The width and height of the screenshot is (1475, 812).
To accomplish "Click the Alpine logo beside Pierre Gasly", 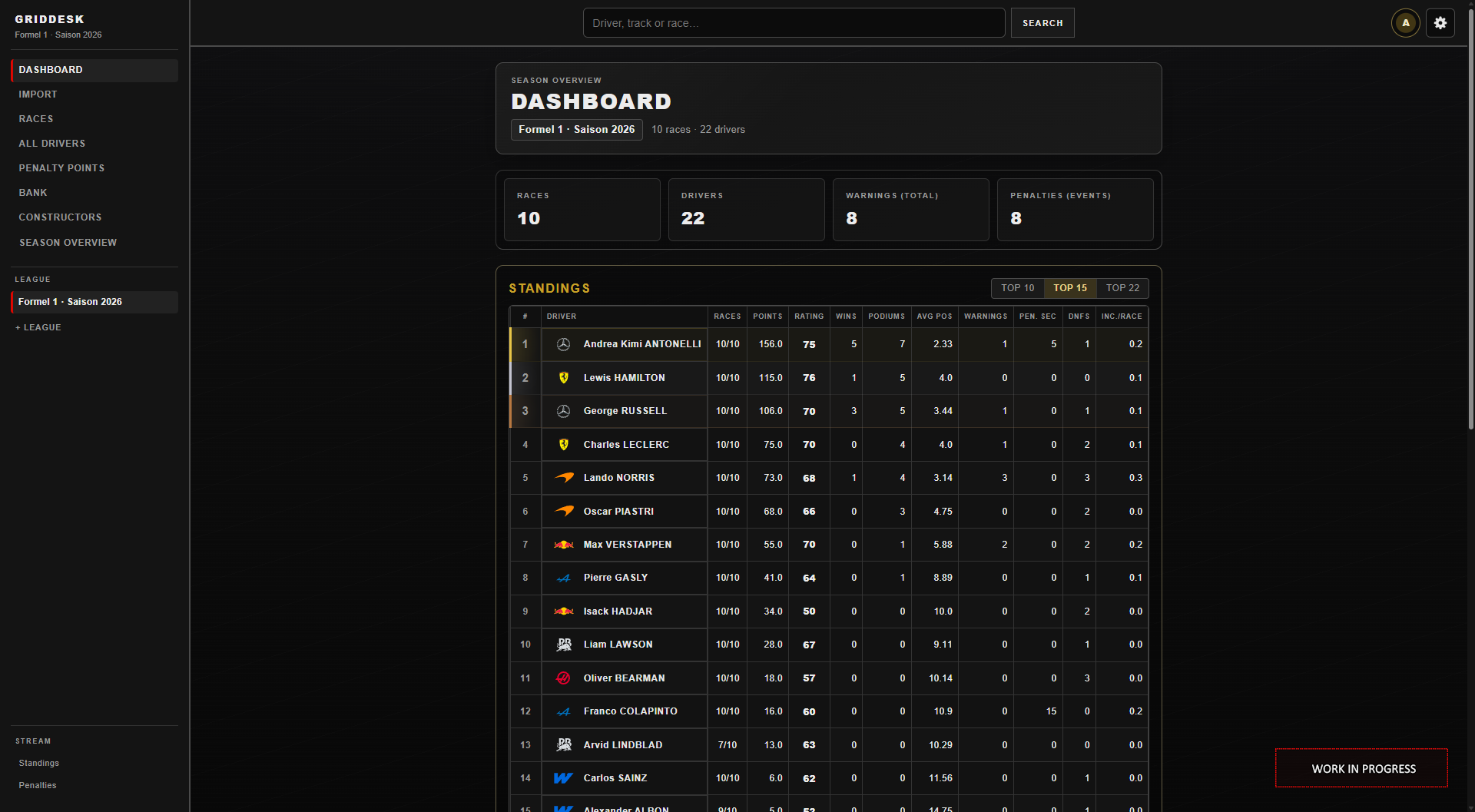I will pyautogui.click(x=564, y=578).
